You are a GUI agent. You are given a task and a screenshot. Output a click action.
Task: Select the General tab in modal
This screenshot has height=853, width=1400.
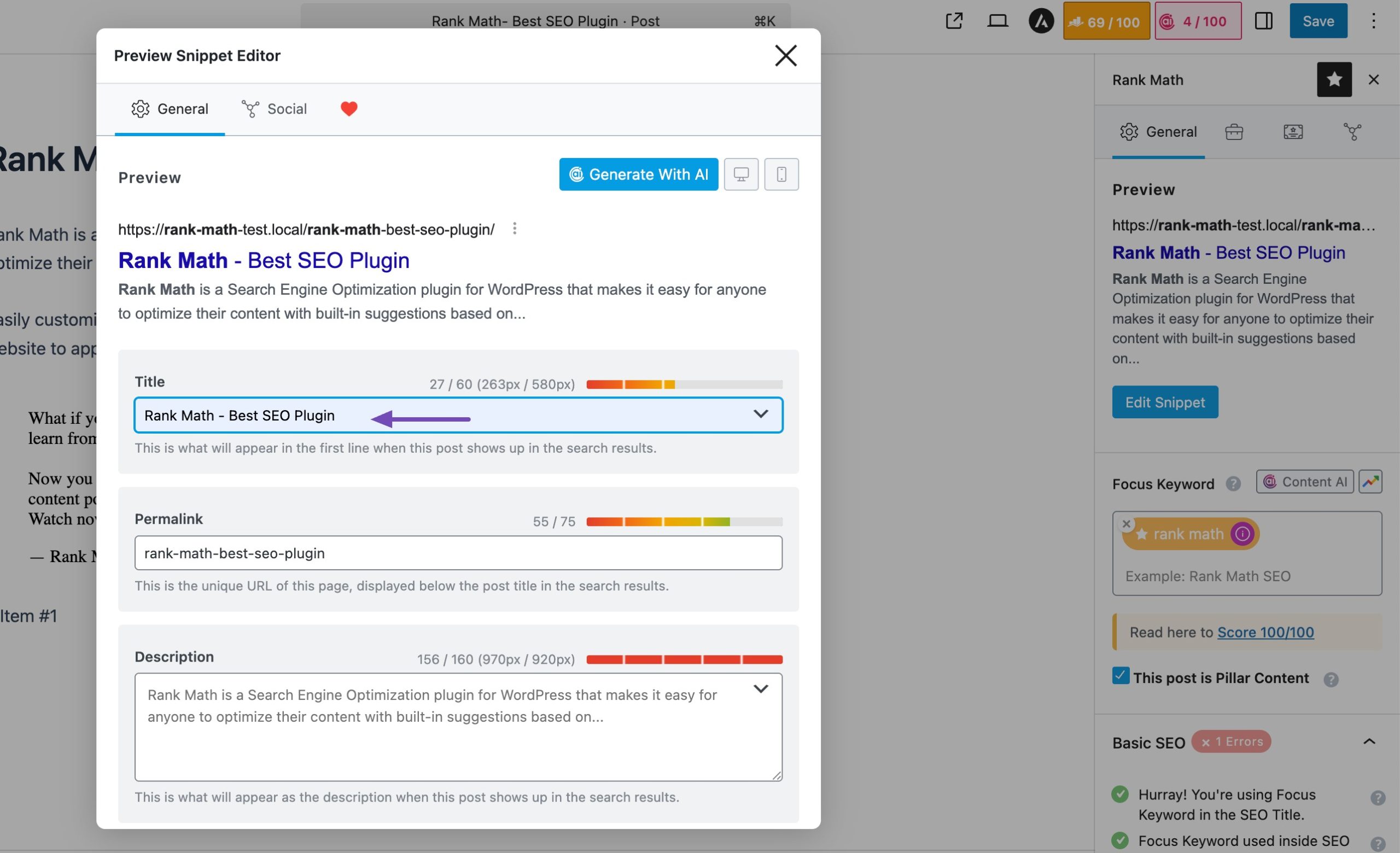click(x=170, y=109)
